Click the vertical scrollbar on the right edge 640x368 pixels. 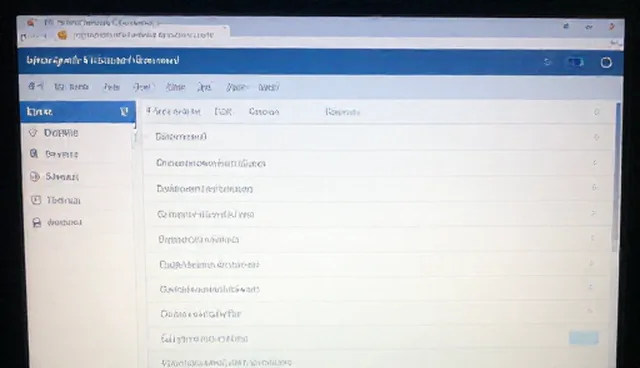616,177
